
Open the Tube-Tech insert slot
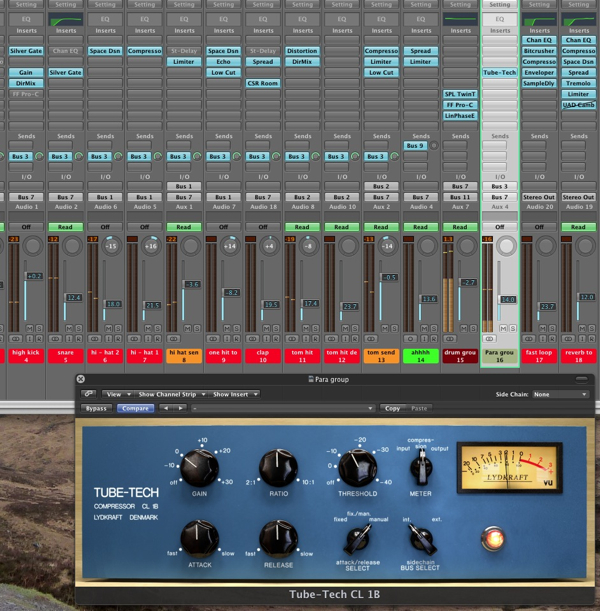coord(499,73)
